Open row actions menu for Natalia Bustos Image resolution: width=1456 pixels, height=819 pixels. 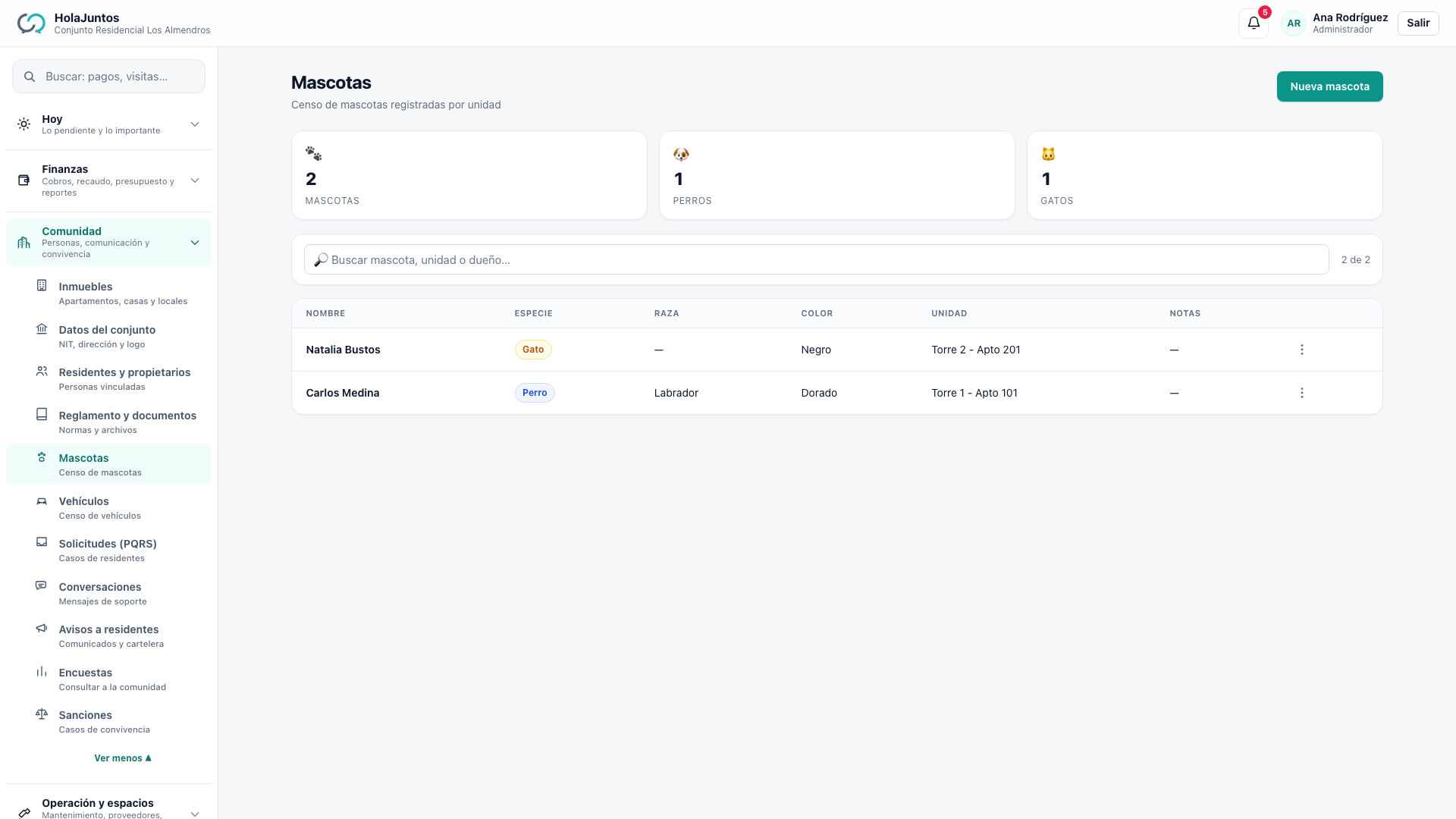pyautogui.click(x=1302, y=350)
